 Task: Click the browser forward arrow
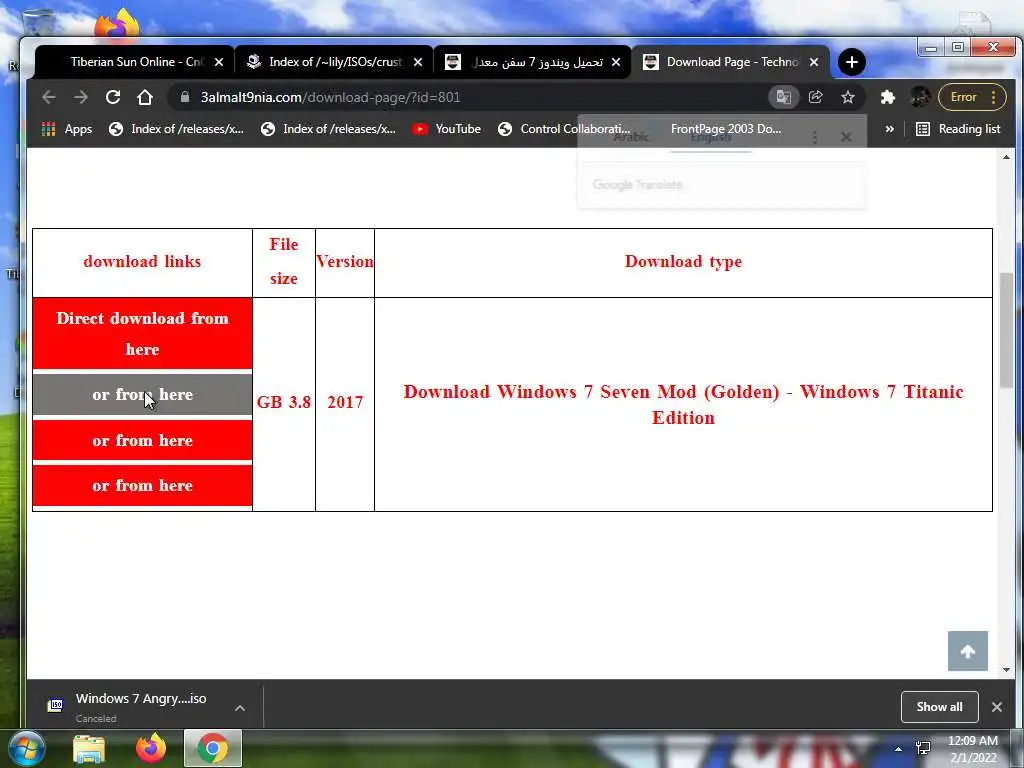(81, 97)
